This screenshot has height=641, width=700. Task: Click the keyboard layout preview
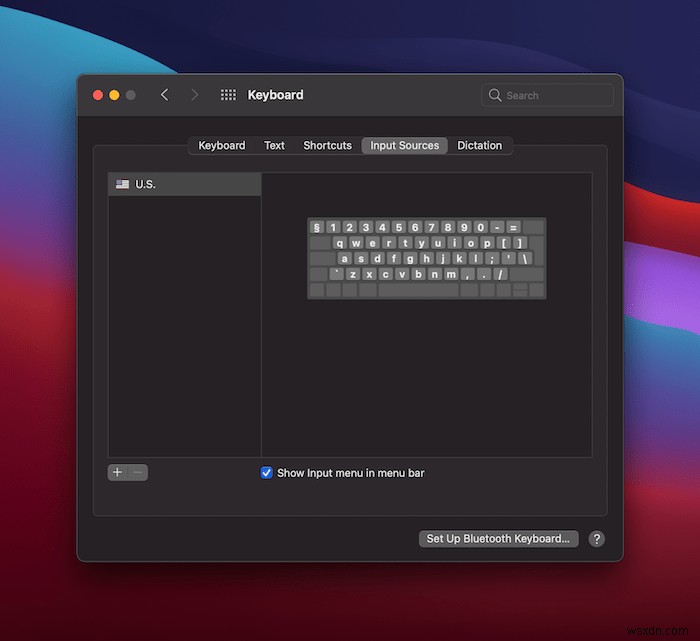[426, 258]
